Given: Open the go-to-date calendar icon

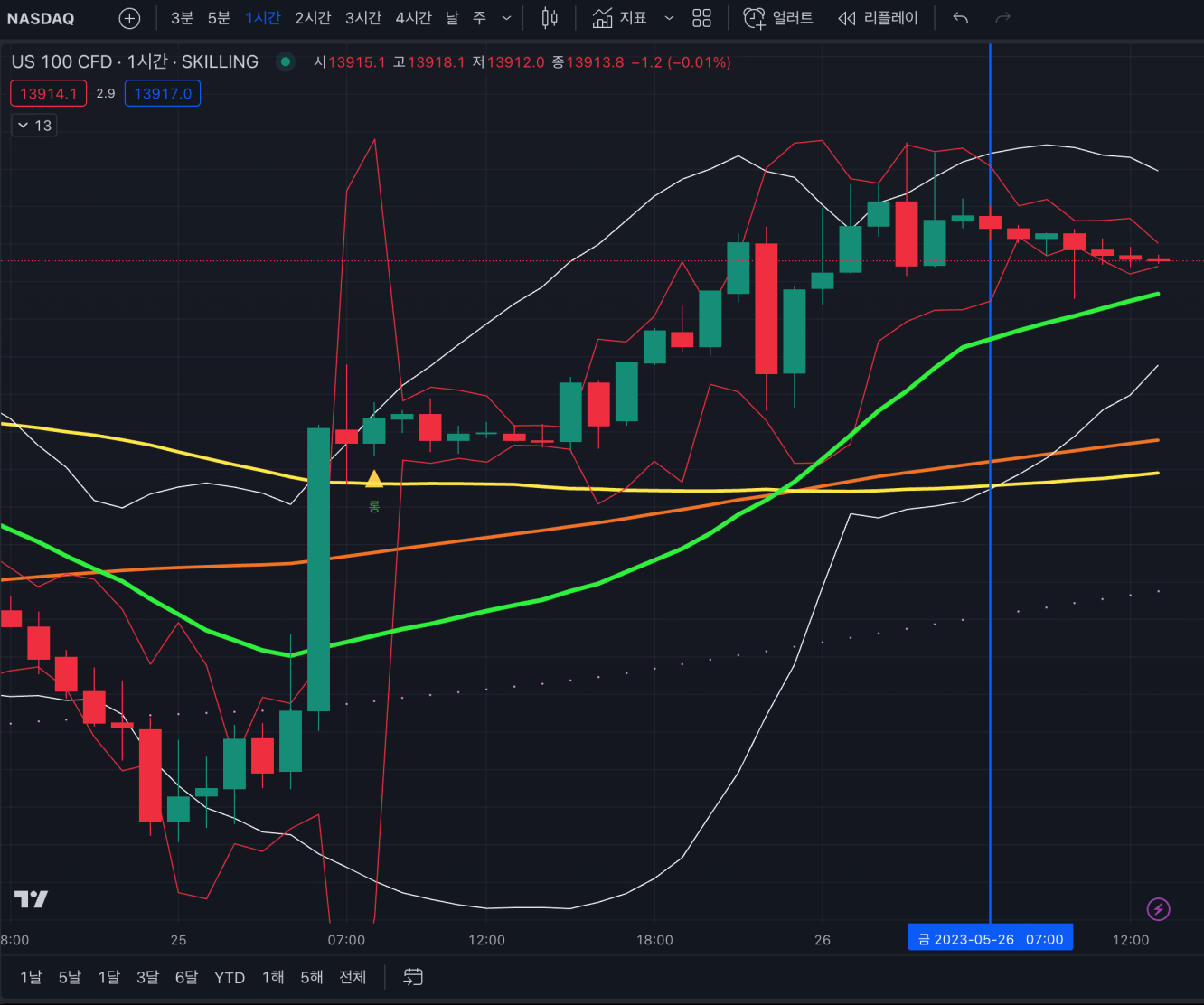Looking at the screenshot, I should pyautogui.click(x=413, y=977).
